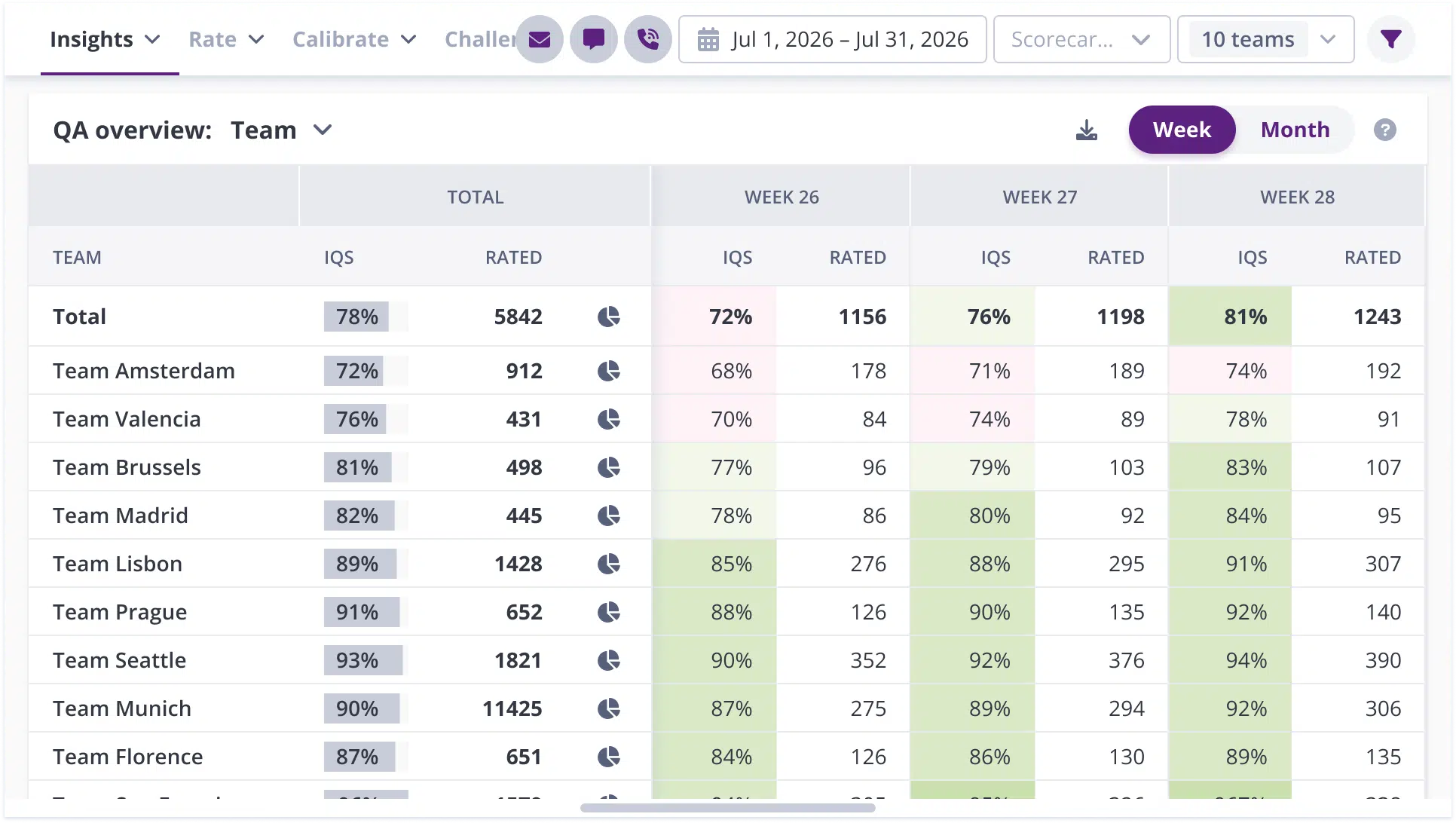Click the pie chart icon for Team Lisbon
Image resolution: width=1456 pixels, height=823 pixels.
[609, 564]
